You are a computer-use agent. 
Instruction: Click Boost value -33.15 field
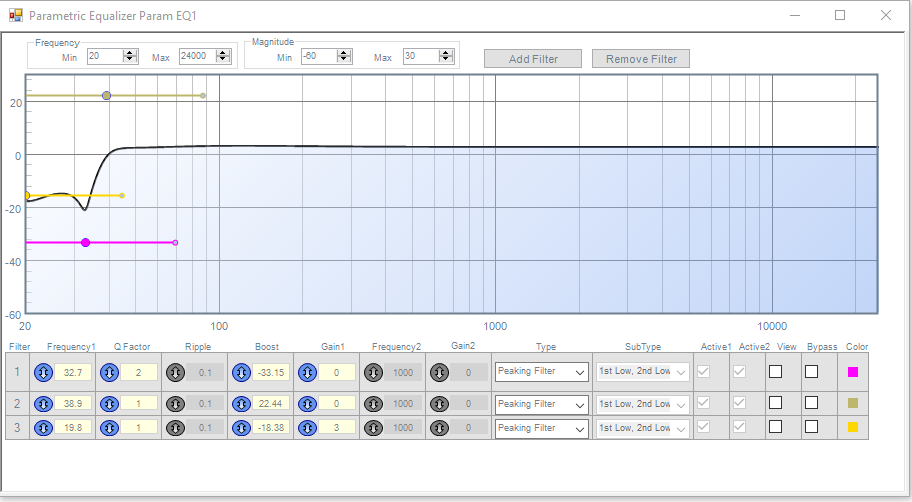pyautogui.click(x=271, y=372)
